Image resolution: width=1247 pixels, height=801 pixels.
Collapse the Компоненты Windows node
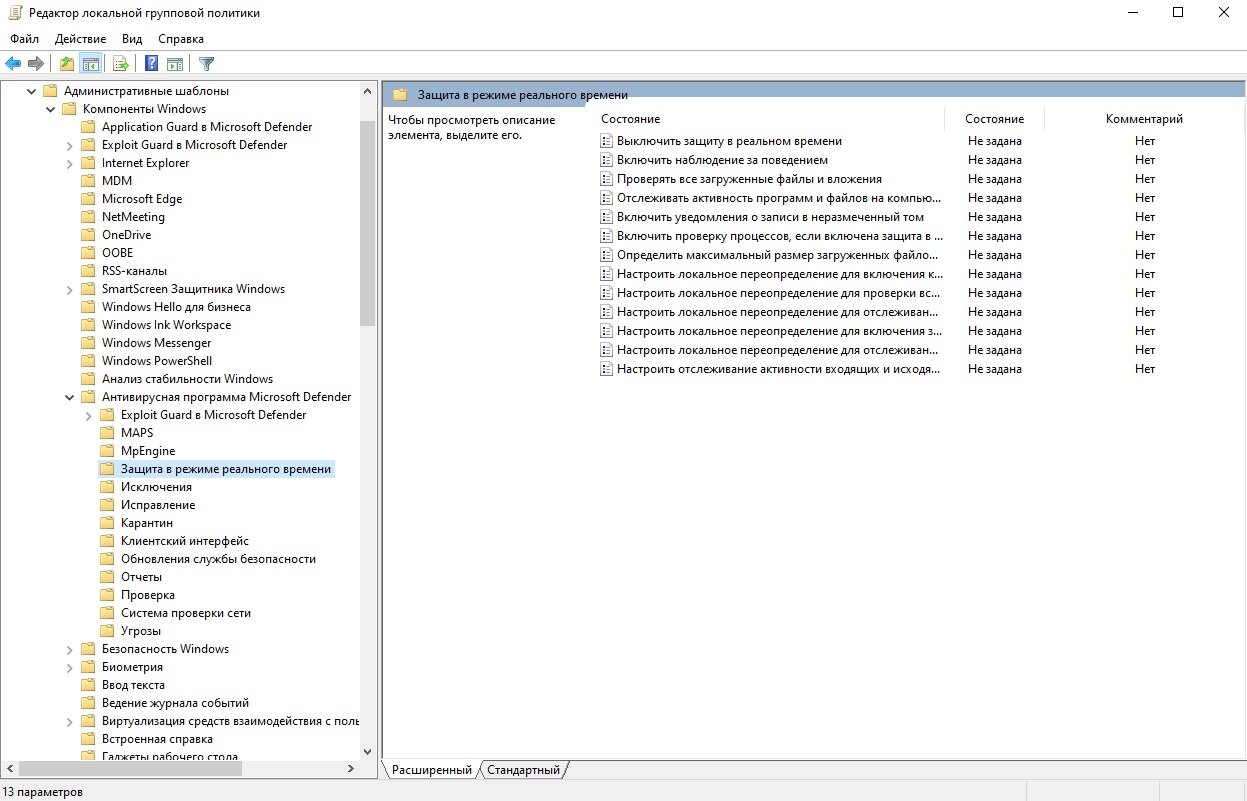pos(50,109)
